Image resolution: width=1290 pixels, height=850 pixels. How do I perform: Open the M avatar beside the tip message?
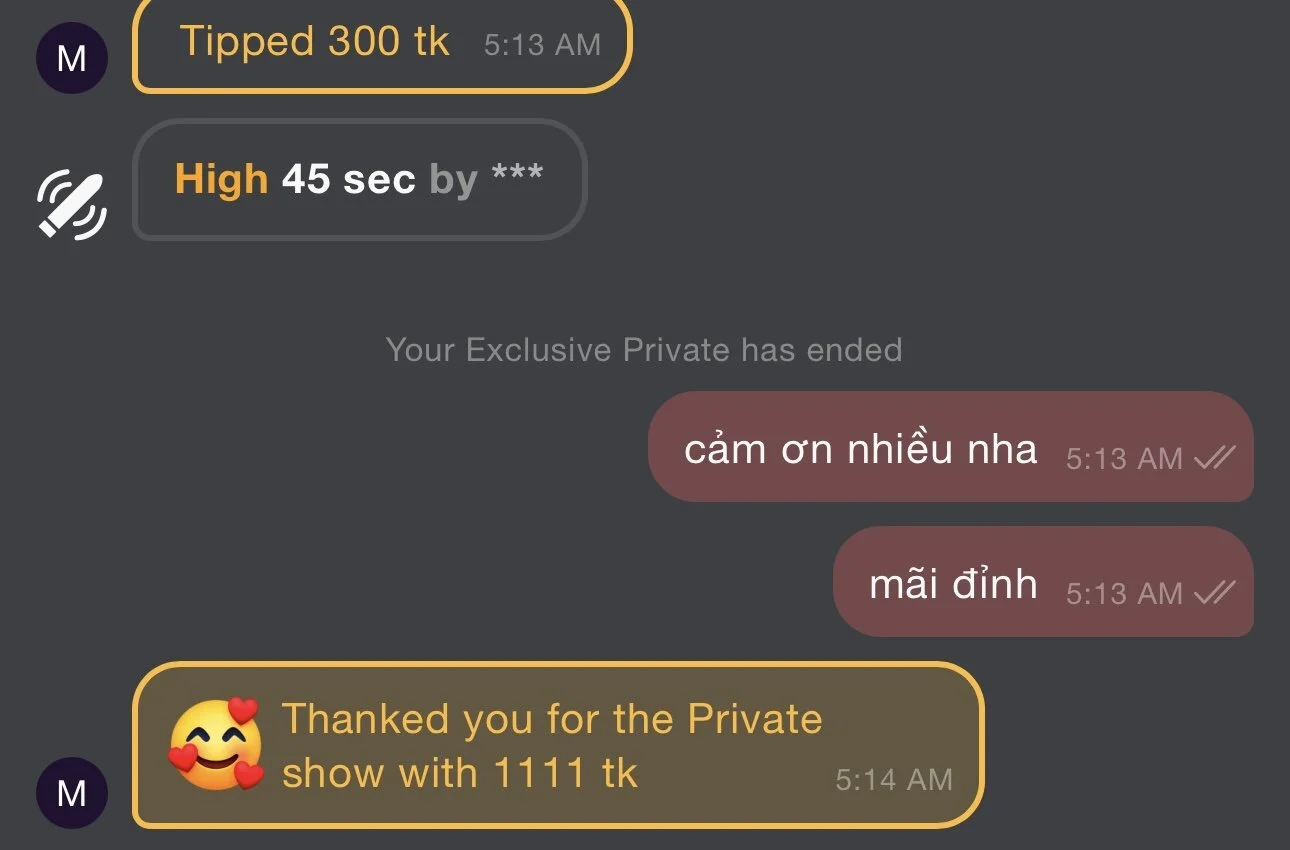tap(71, 58)
